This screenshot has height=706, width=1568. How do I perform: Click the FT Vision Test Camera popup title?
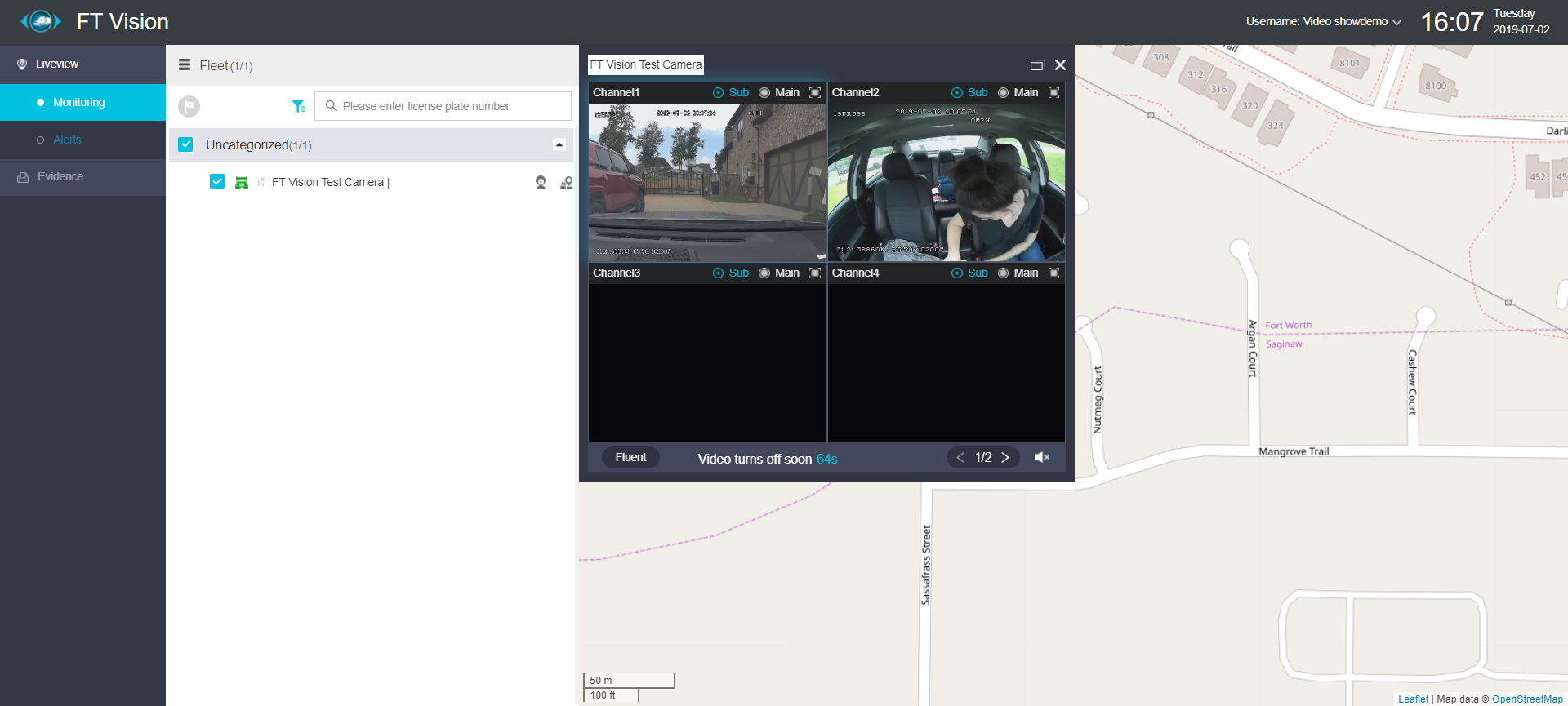tap(646, 64)
